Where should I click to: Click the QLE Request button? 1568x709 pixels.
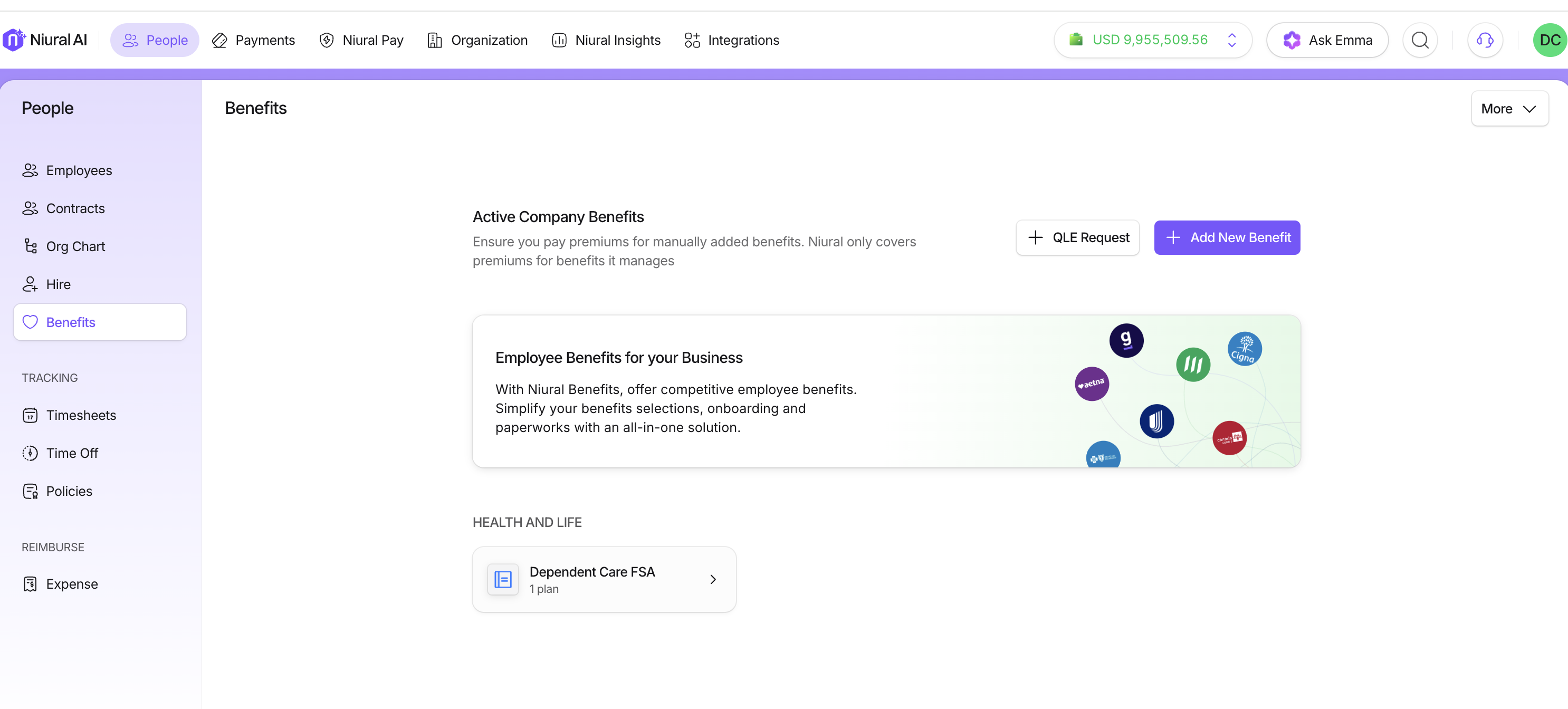click(x=1077, y=238)
